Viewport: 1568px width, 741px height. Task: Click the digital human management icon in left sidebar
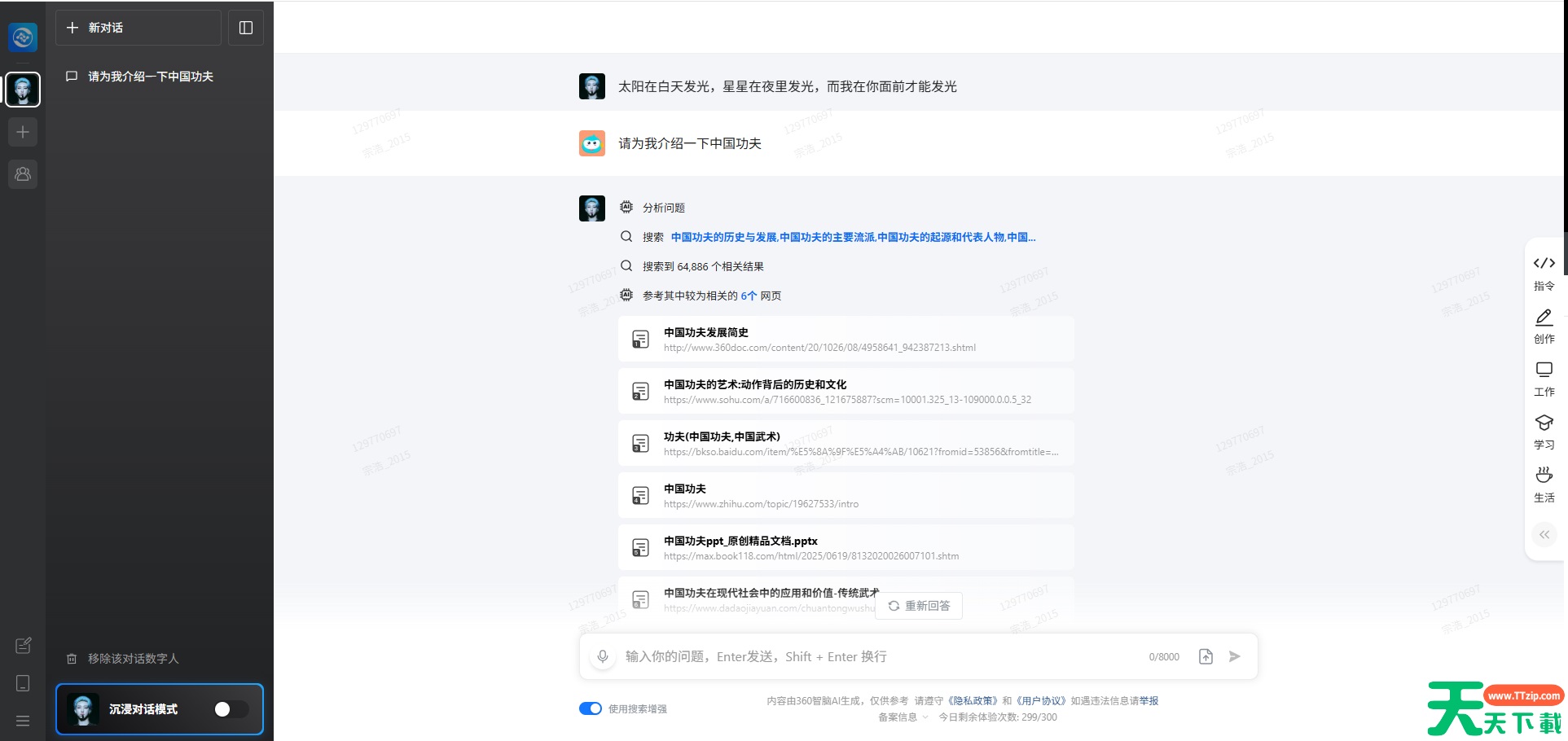click(23, 173)
